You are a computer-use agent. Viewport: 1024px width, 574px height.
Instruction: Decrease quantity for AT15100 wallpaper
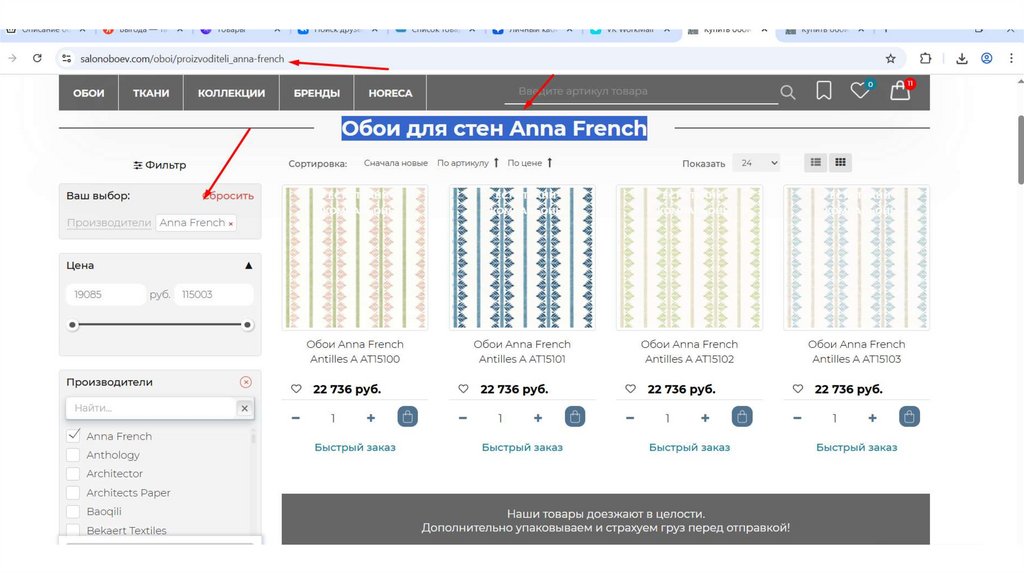[296, 418]
